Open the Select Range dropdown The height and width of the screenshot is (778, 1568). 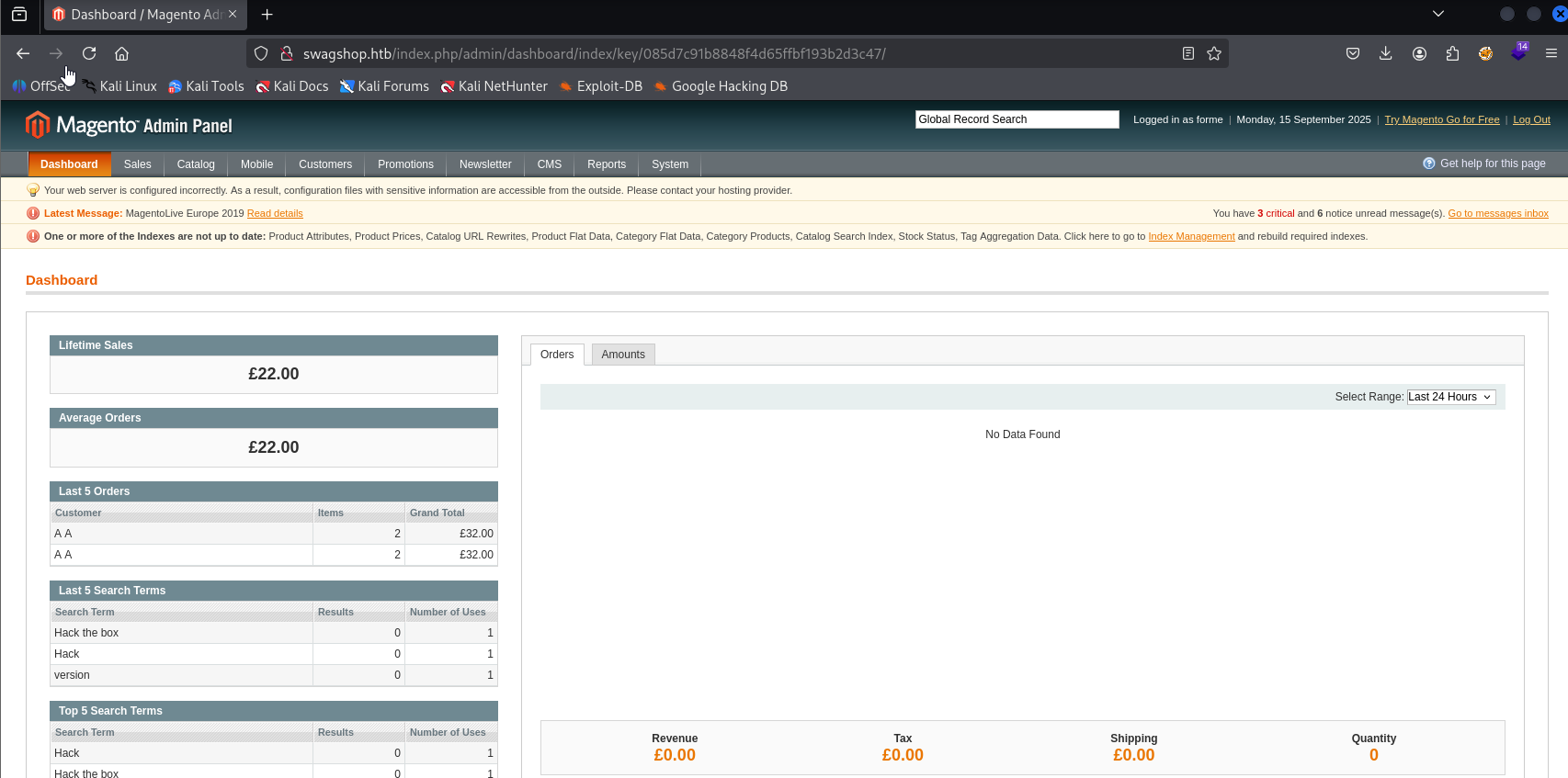click(x=1451, y=397)
